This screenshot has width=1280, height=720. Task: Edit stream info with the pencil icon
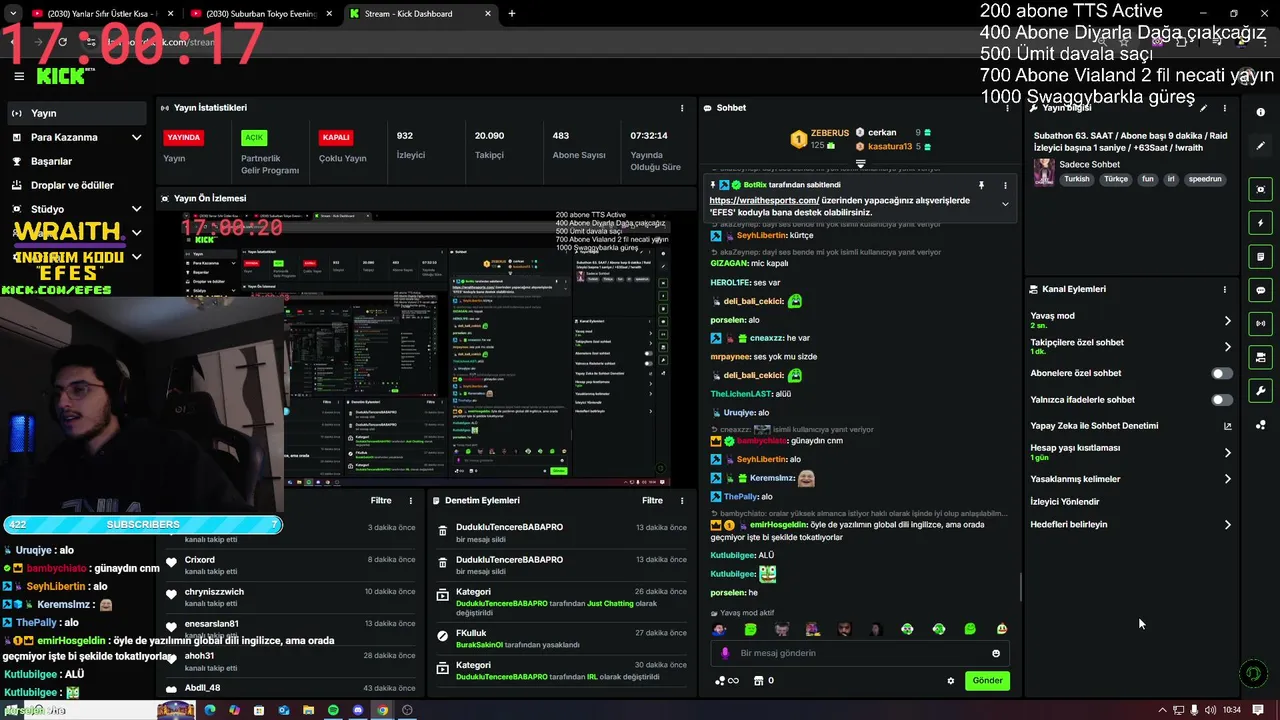point(1203,108)
